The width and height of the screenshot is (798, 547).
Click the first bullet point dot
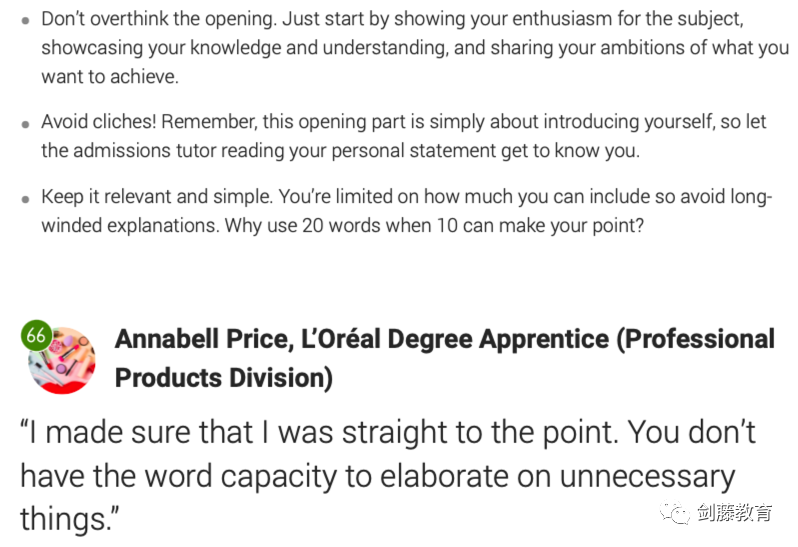(x=25, y=21)
